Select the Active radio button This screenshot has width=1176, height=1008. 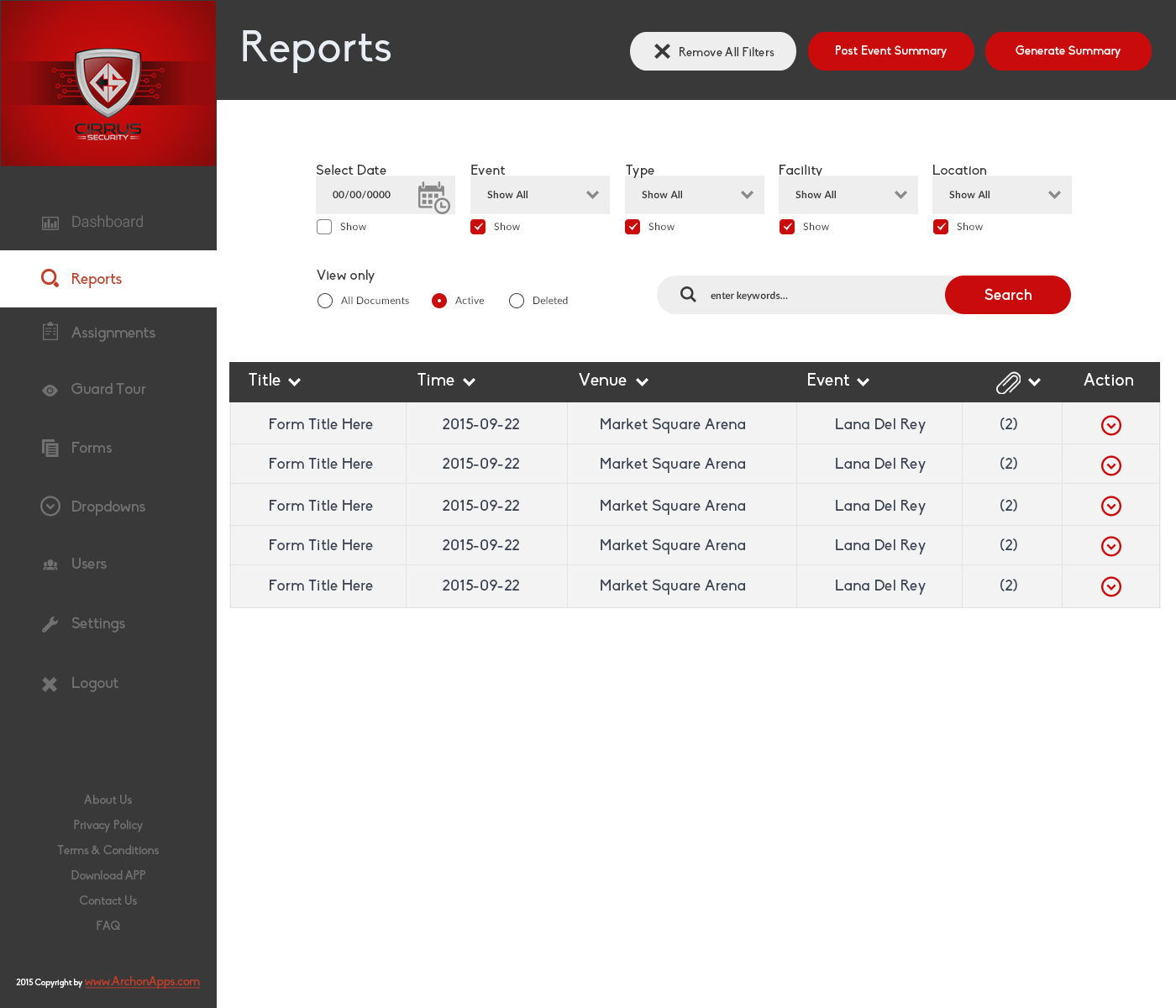(439, 301)
